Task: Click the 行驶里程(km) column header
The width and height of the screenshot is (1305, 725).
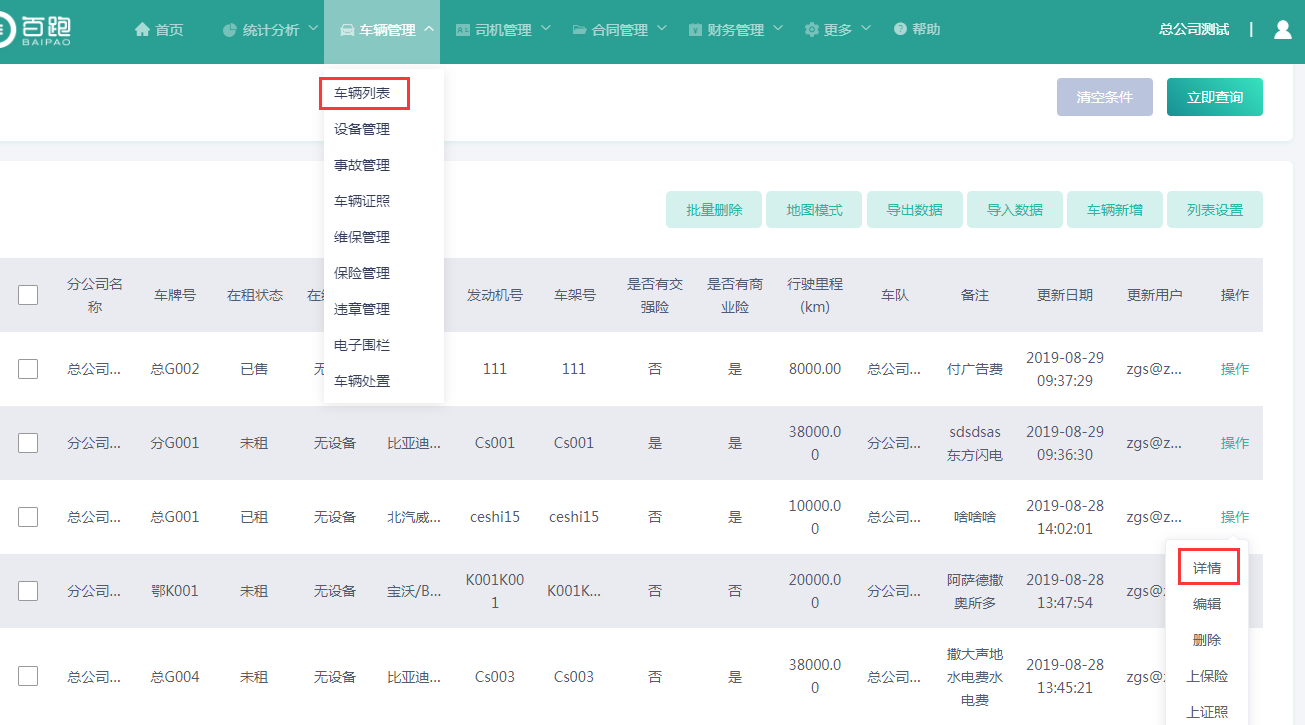Action: coord(815,295)
